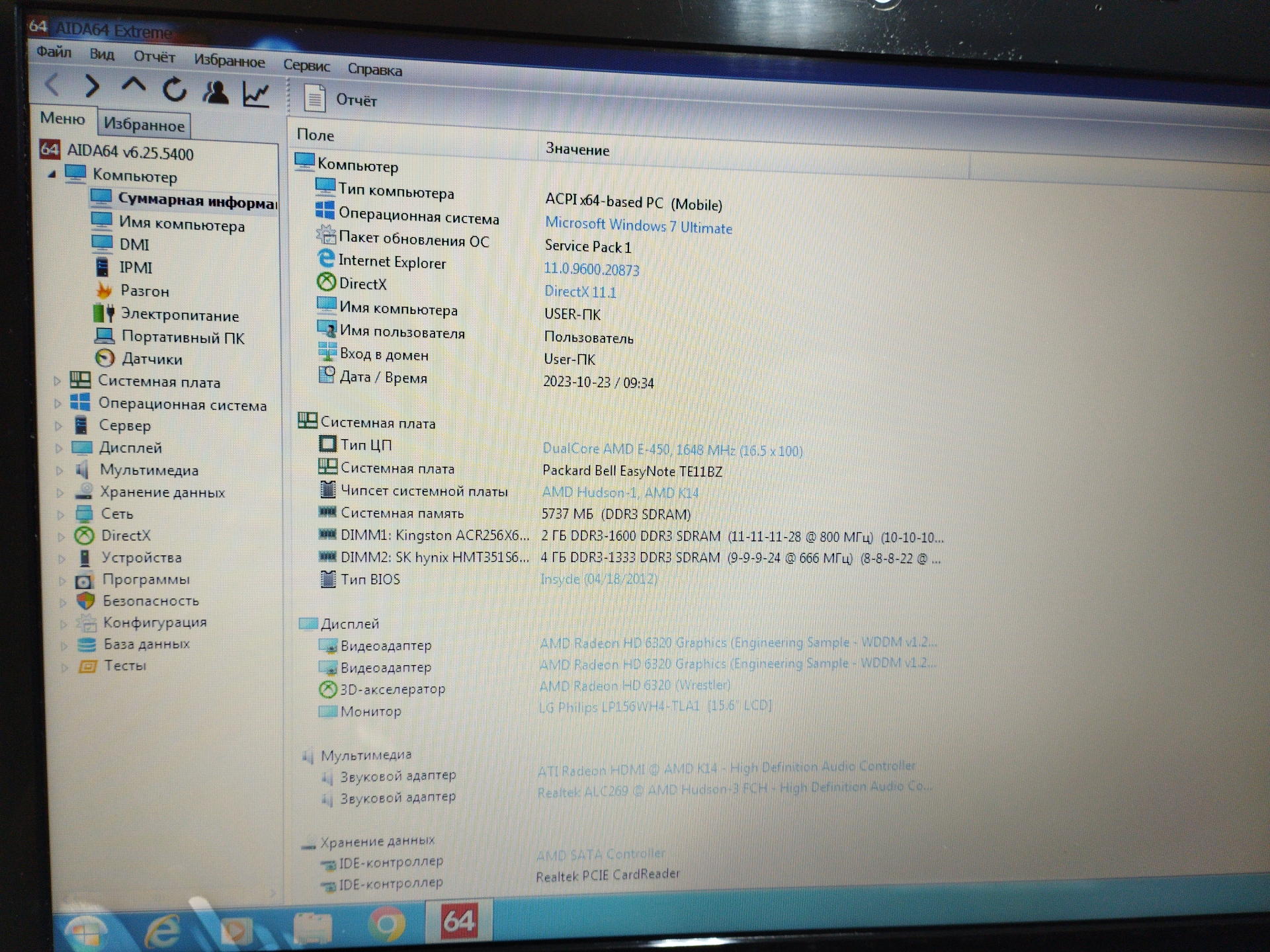Launch Google Chrome from the taskbar
The height and width of the screenshot is (952, 1270).
tap(386, 924)
